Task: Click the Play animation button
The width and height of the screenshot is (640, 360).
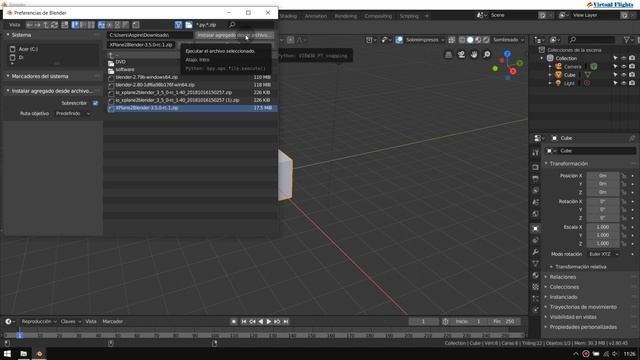Action: (x=269, y=322)
